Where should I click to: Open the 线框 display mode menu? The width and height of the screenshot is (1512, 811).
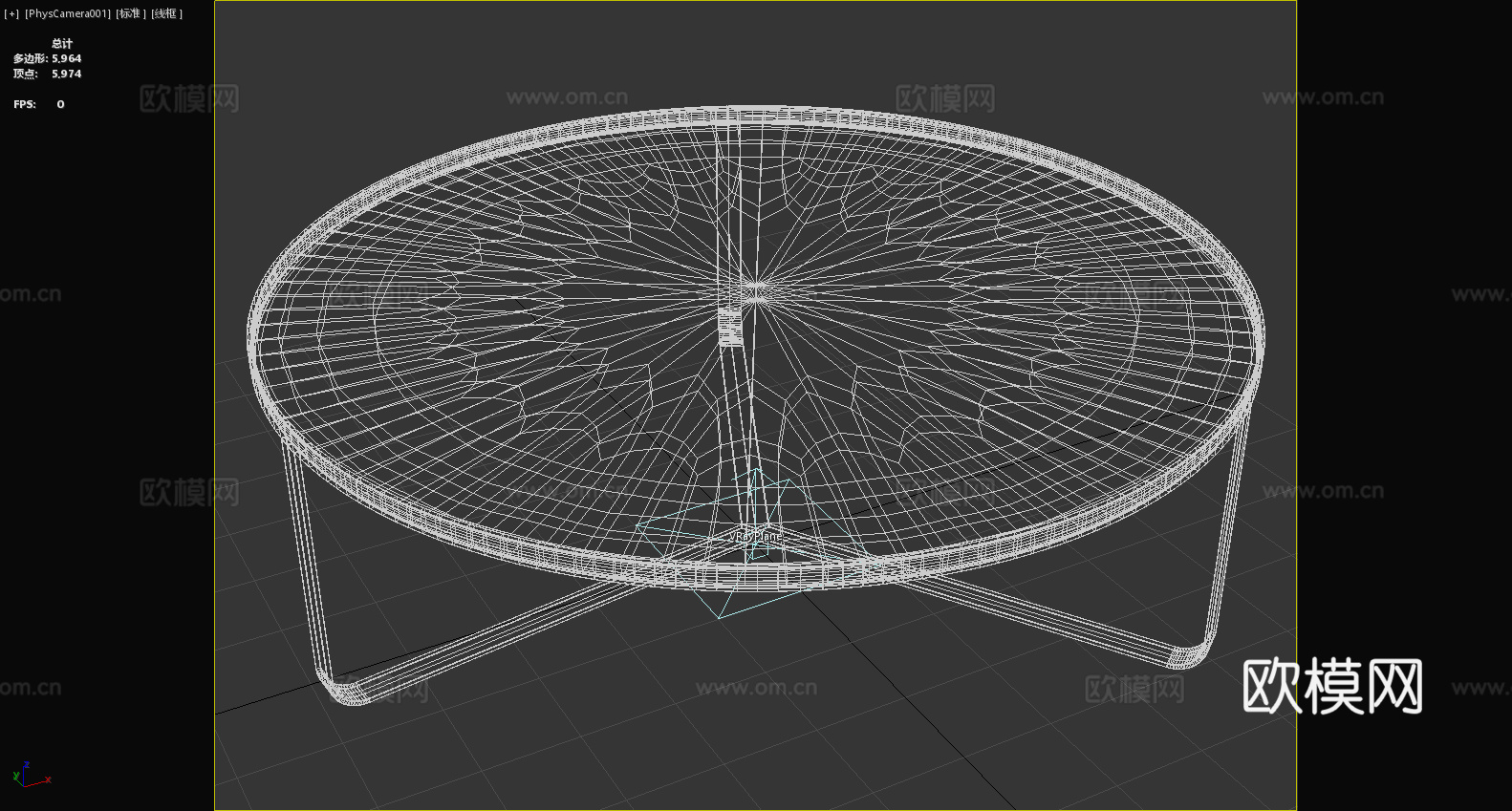166,13
